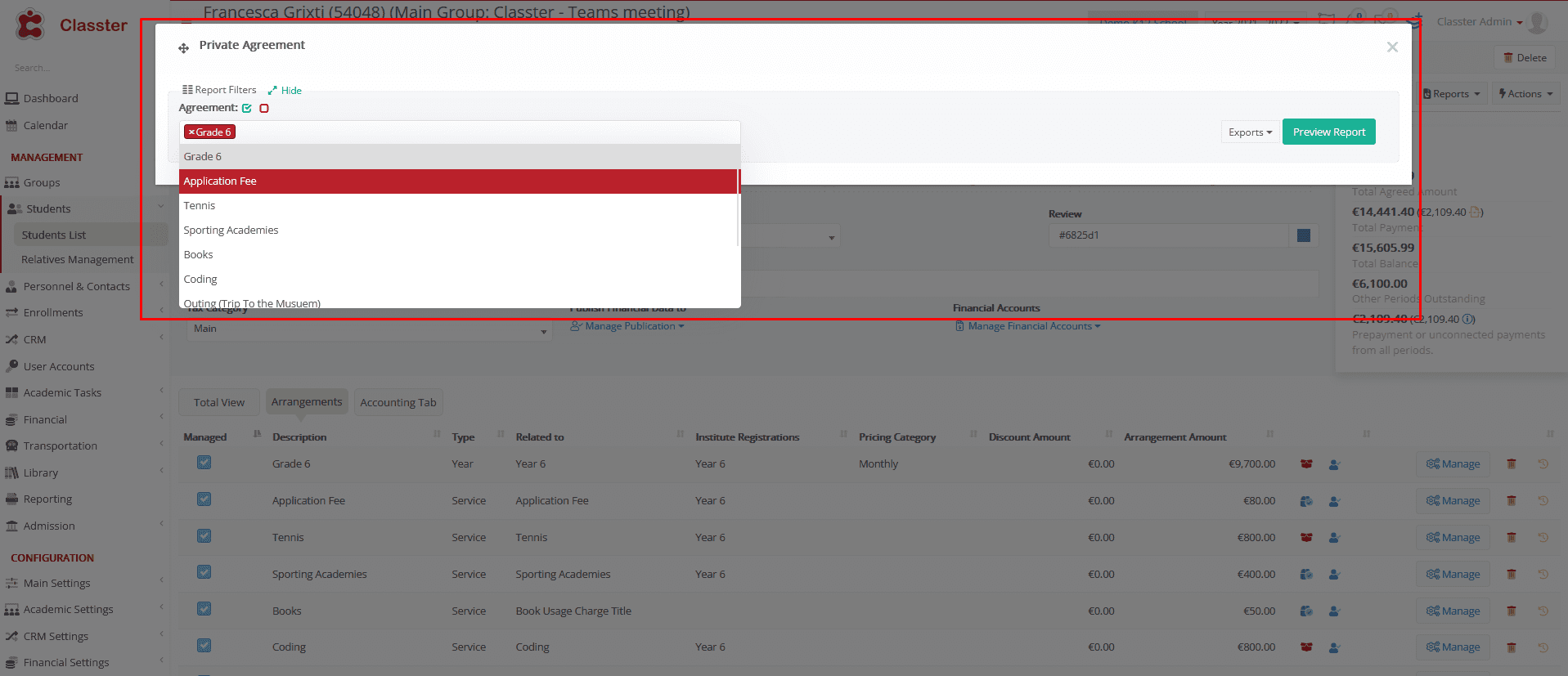Click the history icon in Application Fee row

click(x=1543, y=500)
